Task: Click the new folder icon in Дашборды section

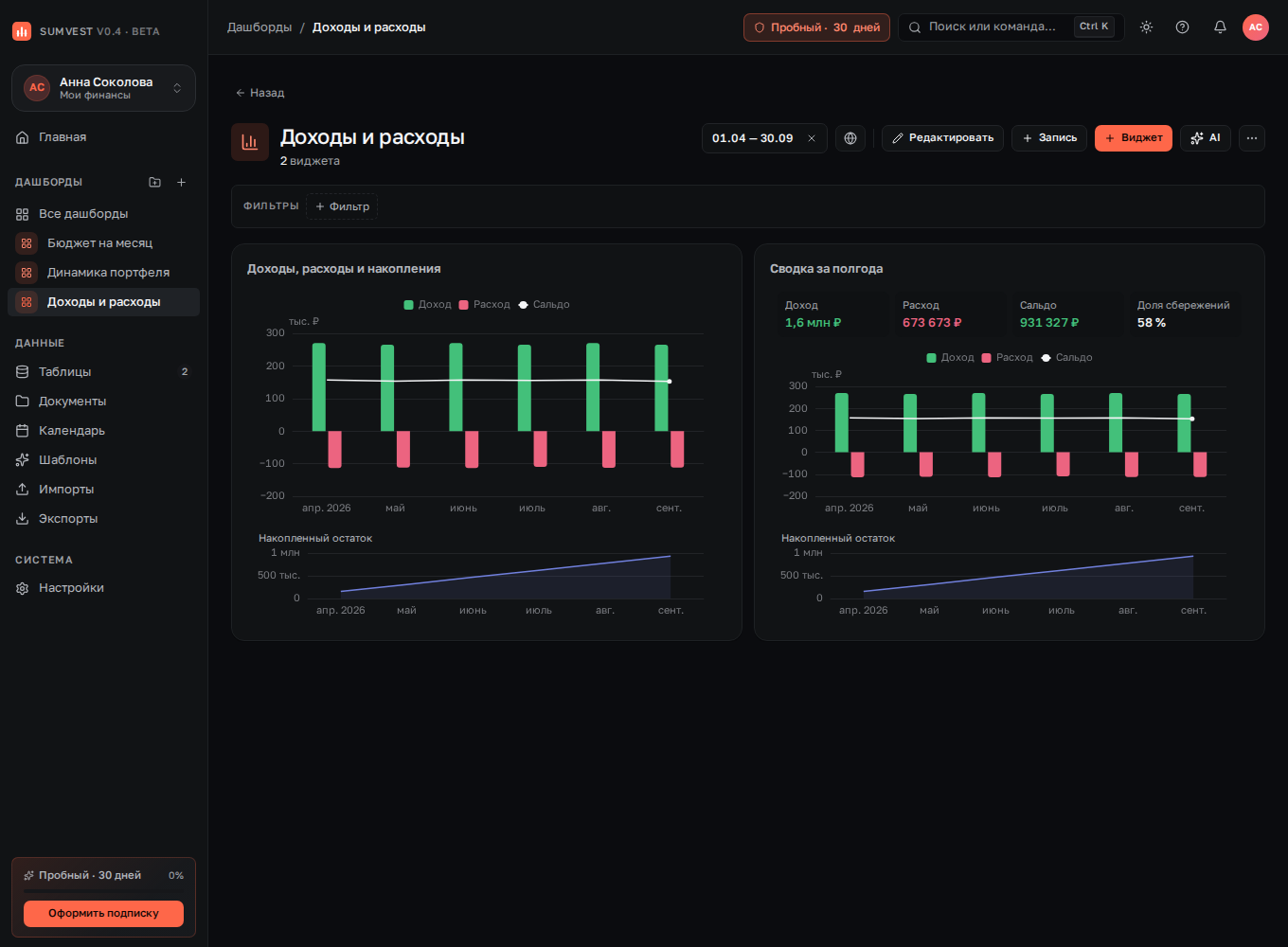Action: point(155,182)
